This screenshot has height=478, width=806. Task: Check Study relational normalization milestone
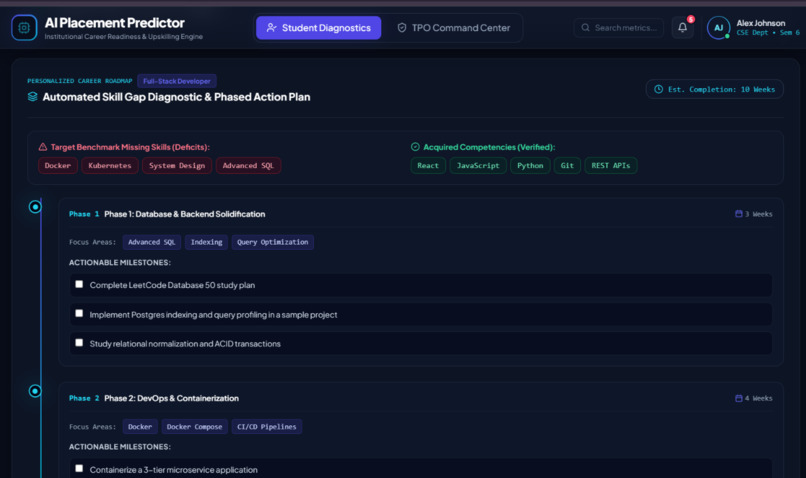coord(79,343)
